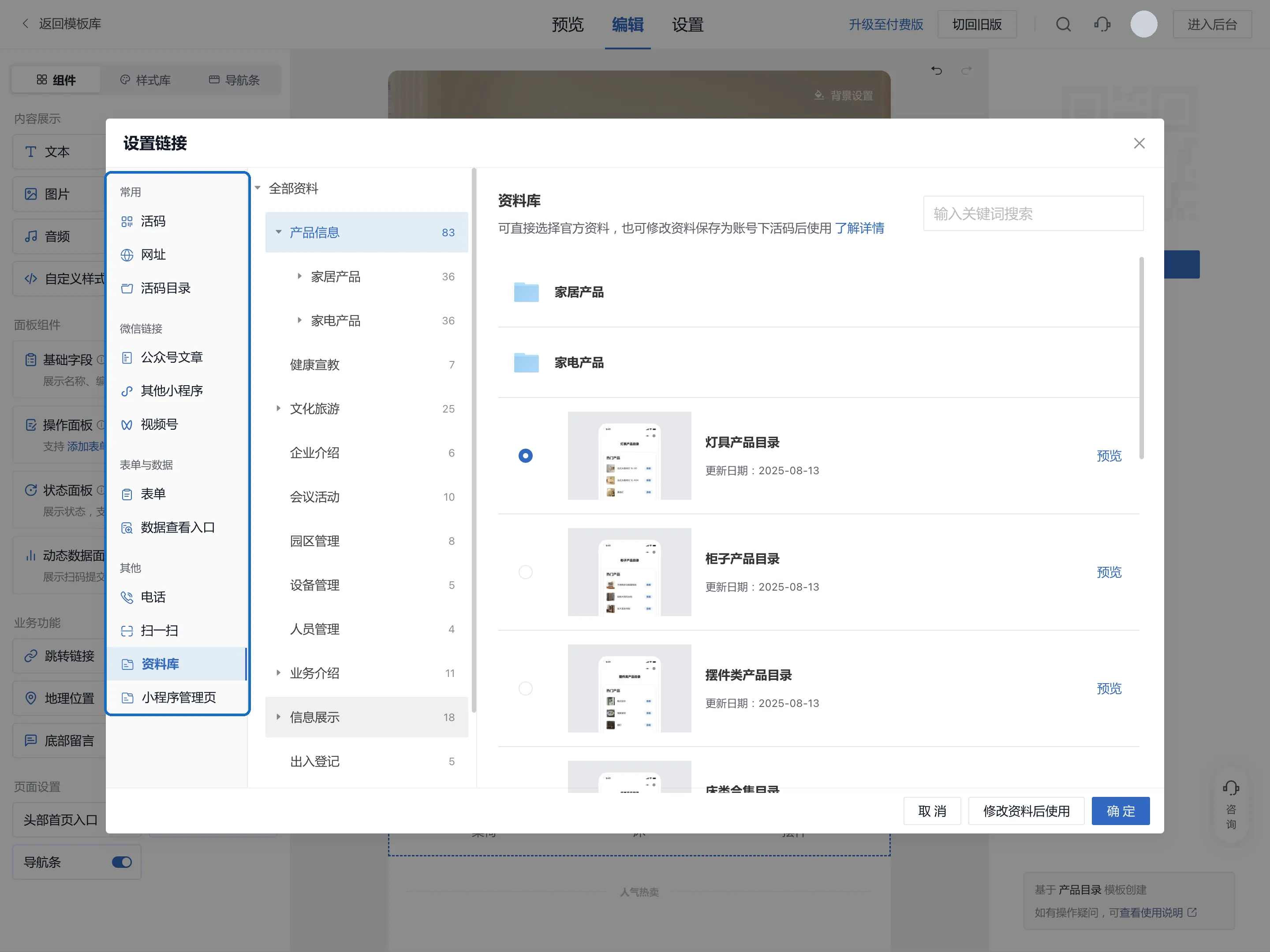Screen dimensions: 1270x952
Task: Open customer support headset in top bar
Action: [1102, 24]
